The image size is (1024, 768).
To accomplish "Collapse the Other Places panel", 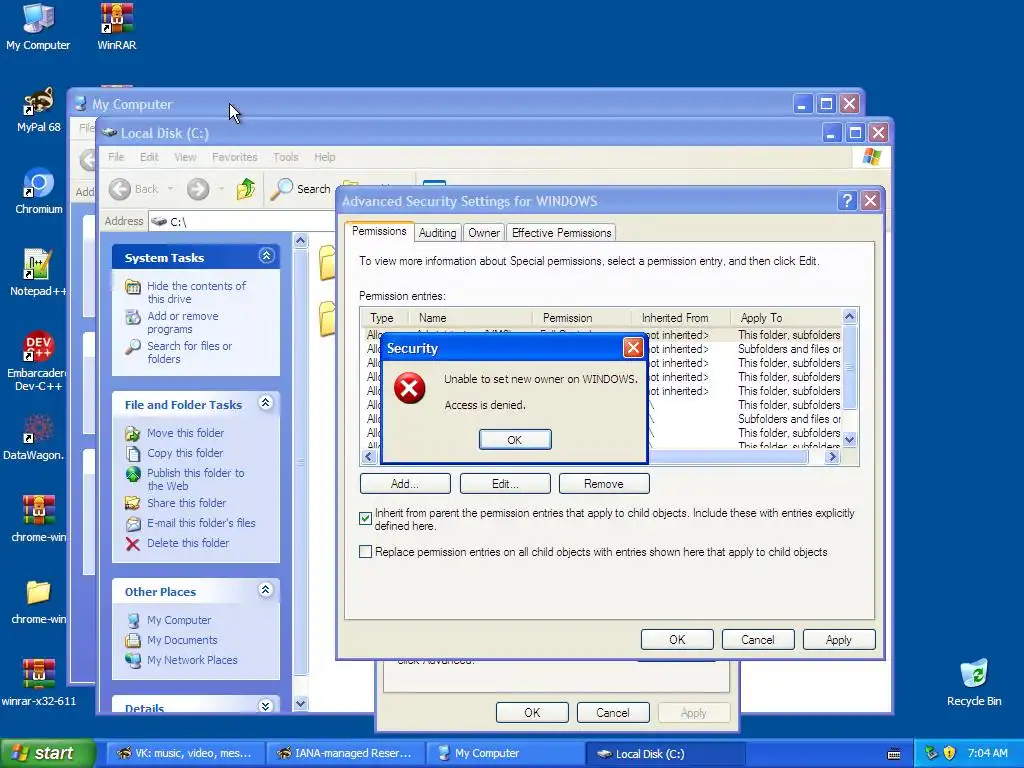I will [x=266, y=590].
